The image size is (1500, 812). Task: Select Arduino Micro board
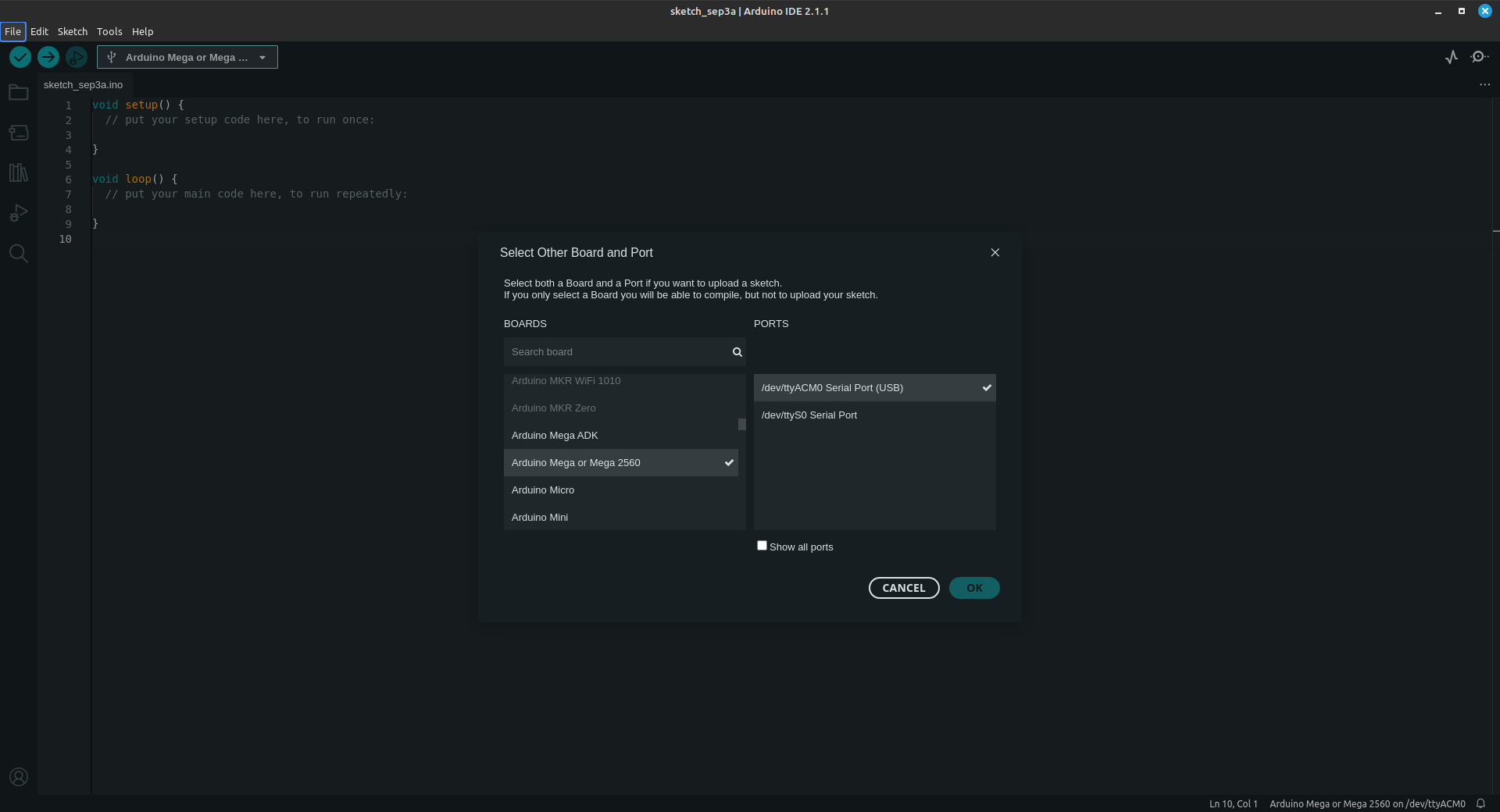click(x=621, y=490)
